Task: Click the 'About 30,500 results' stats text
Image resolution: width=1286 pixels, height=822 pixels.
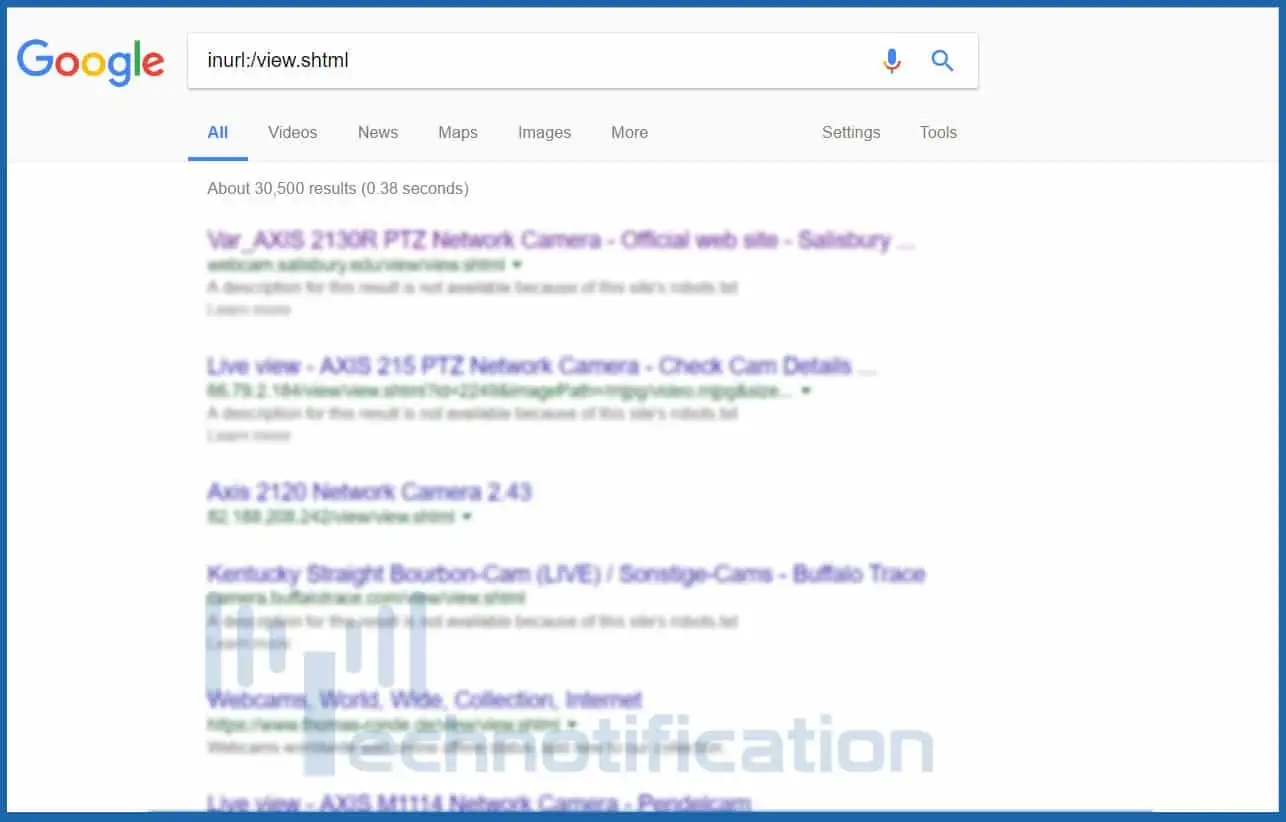Action: (338, 188)
